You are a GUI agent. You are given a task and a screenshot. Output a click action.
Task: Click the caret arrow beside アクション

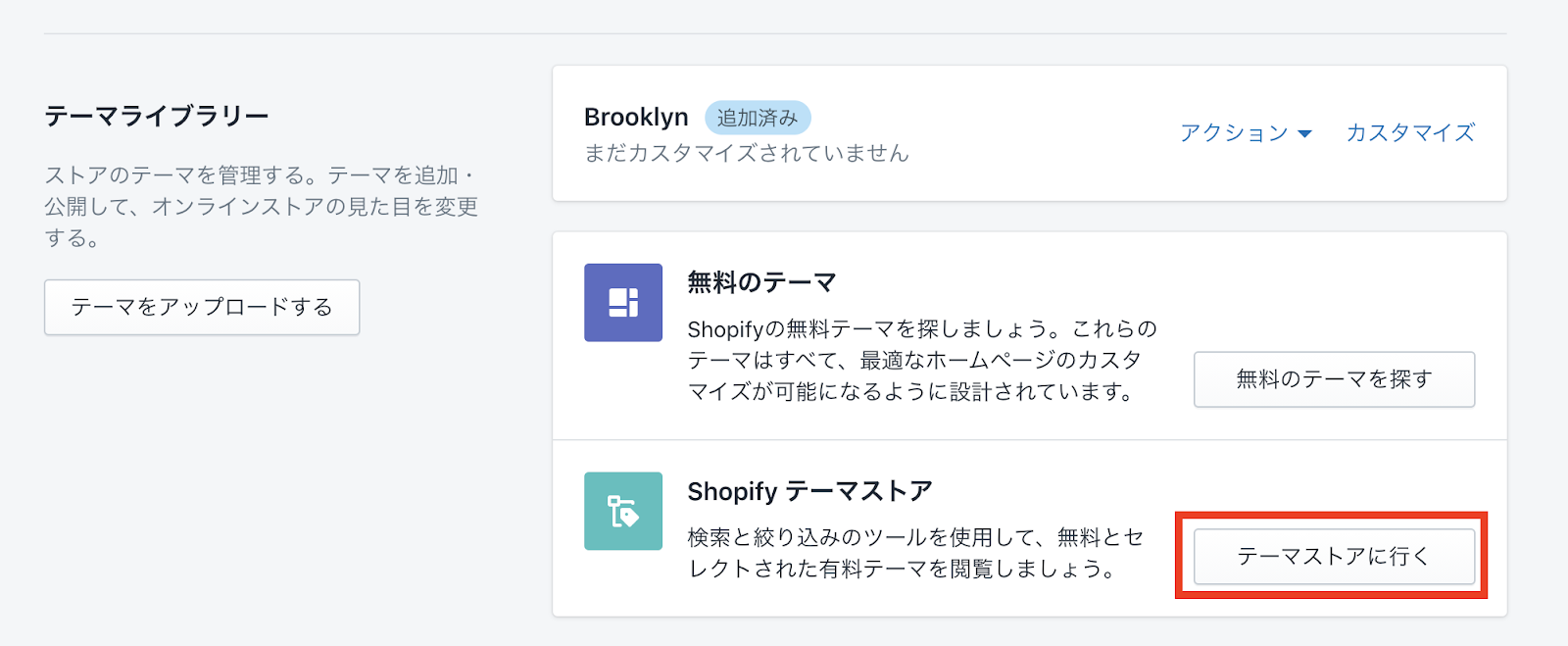click(x=1304, y=133)
